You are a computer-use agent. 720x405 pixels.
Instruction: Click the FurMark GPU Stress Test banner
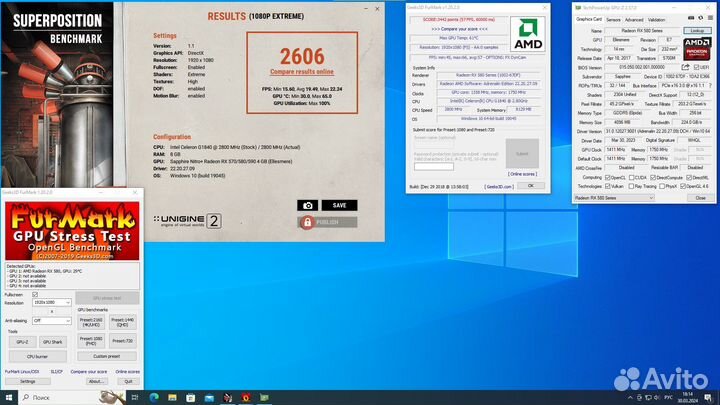click(72, 231)
